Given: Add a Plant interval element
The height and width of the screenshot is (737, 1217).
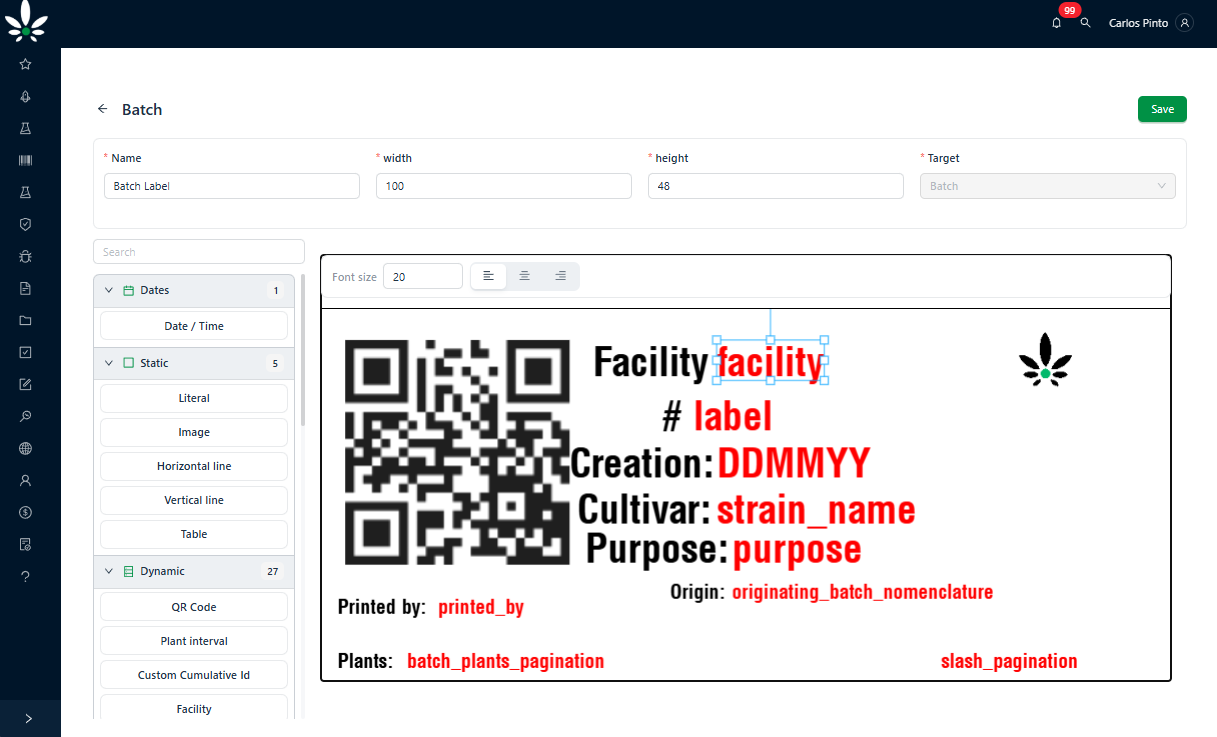Looking at the screenshot, I should (194, 641).
